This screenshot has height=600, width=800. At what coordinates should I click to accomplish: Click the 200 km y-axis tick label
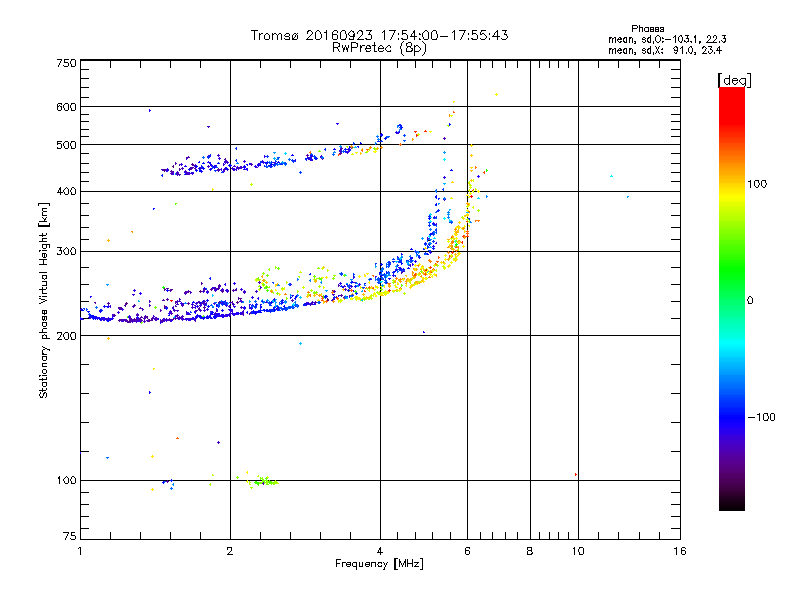coord(66,336)
